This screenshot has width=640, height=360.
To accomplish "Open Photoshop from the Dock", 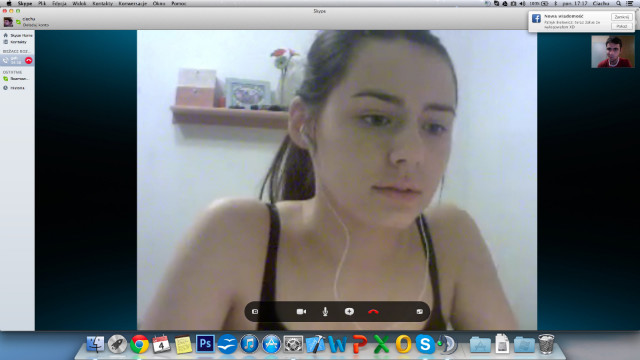I will coord(205,344).
